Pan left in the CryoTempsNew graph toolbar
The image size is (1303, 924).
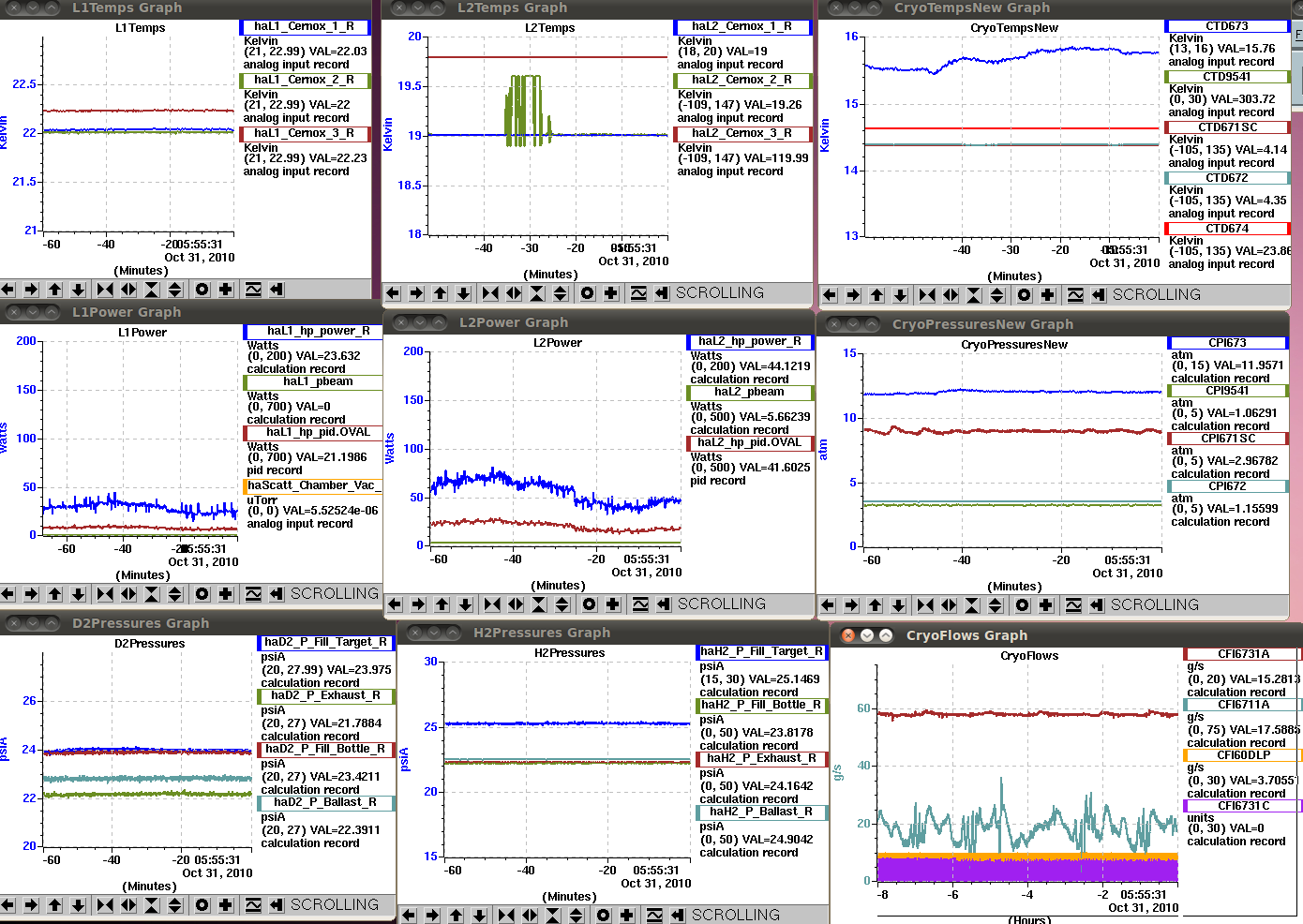click(x=830, y=295)
